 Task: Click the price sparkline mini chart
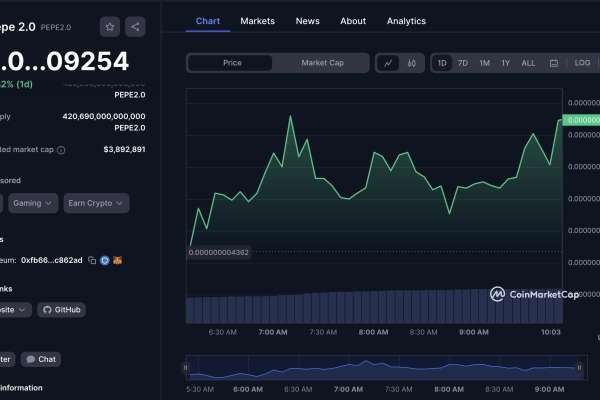(x=104, y=85)
